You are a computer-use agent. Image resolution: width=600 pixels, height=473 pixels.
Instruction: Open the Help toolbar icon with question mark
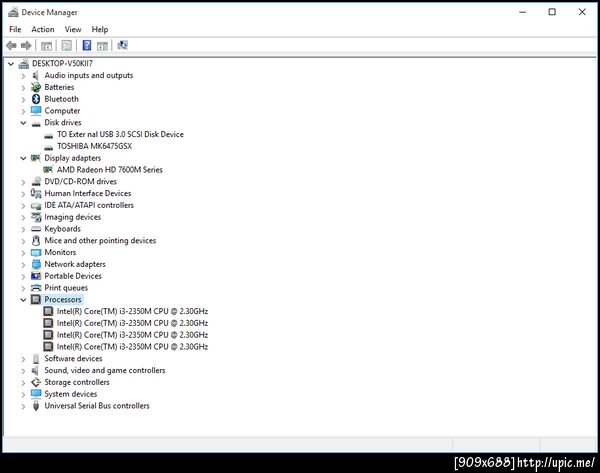(87, 46)
